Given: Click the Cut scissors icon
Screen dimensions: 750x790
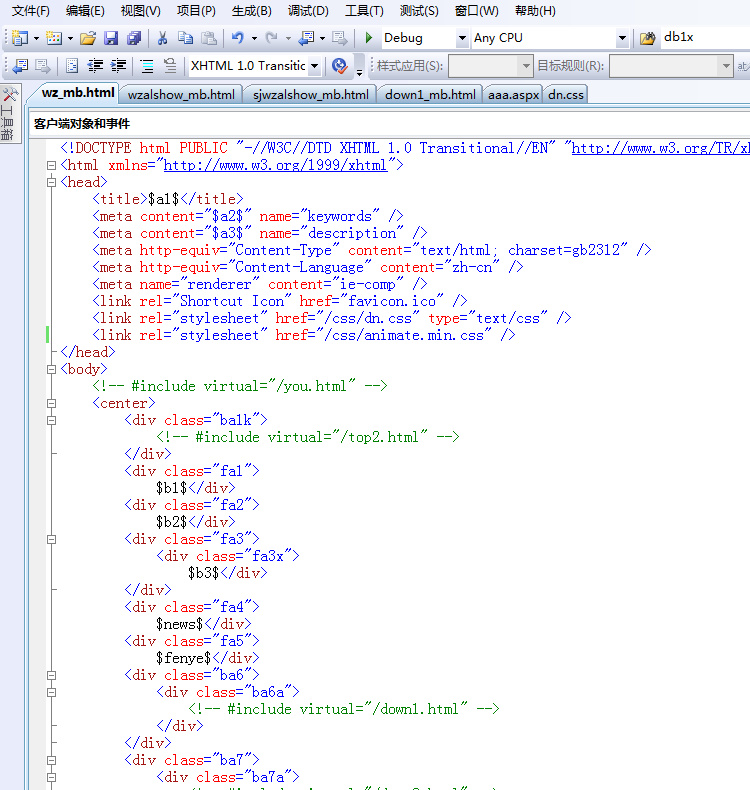Looking at the screenshot, I should [x=162, y=38].
